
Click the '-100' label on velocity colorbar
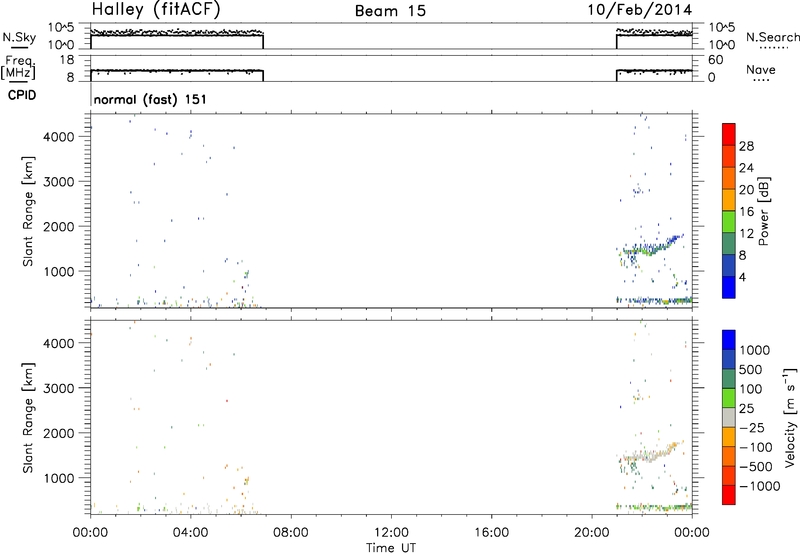point(756,447)
